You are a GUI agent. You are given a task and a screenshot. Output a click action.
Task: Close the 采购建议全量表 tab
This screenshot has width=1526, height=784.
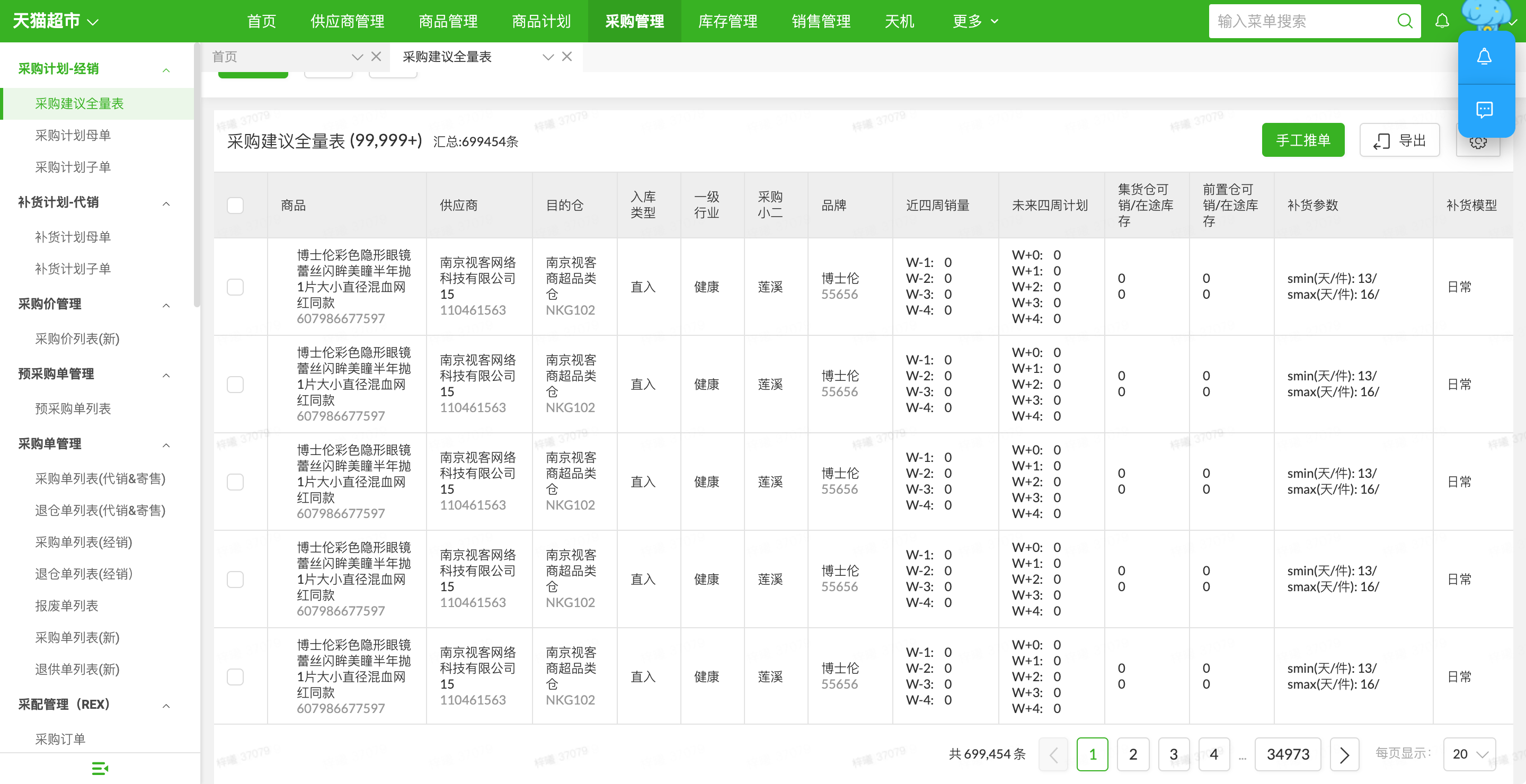pyautogui.click(x=567, y=57)
